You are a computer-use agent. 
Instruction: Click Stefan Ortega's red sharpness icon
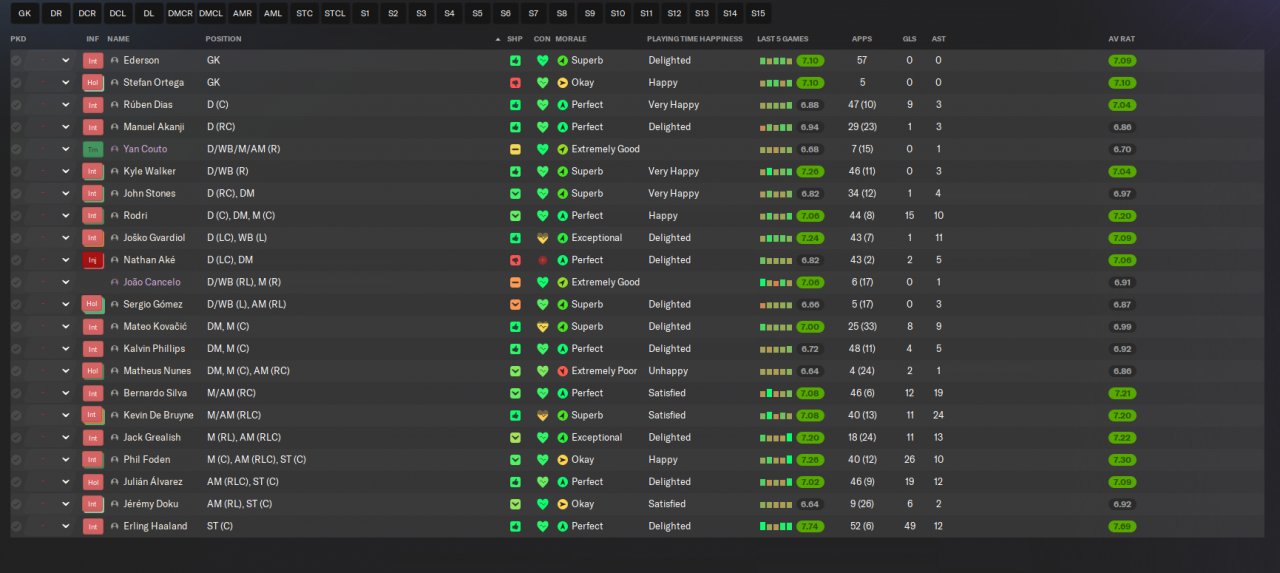tap(515, 83)
